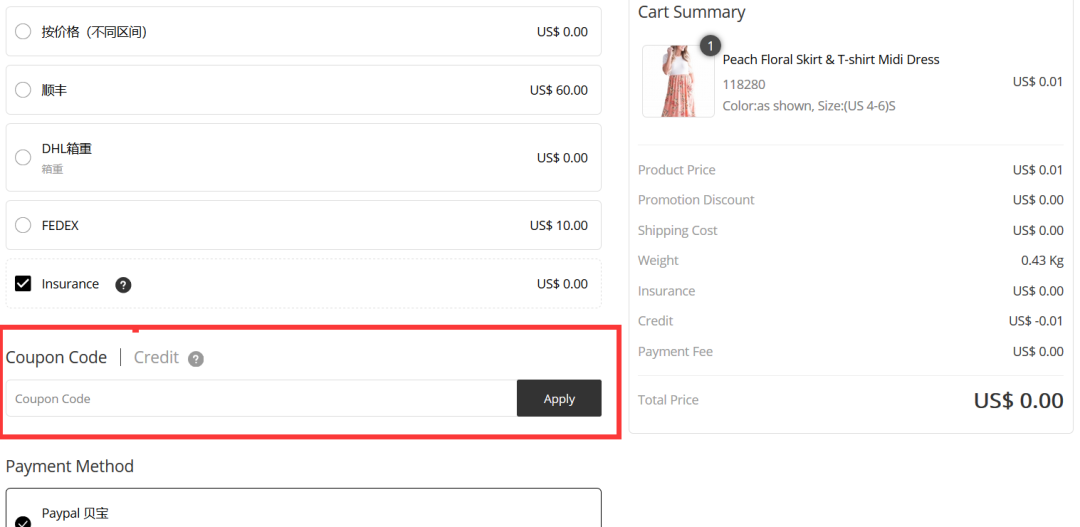Select the 按价格 shipping radio button

[x=23, y=32]
